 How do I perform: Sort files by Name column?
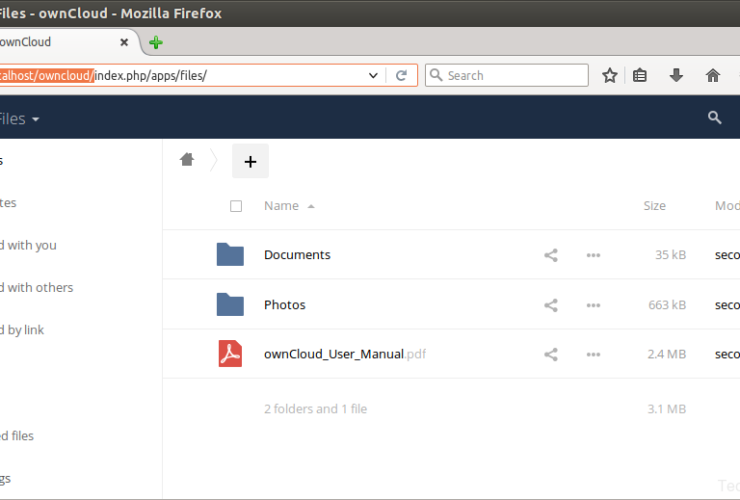(x=281, y=206)
